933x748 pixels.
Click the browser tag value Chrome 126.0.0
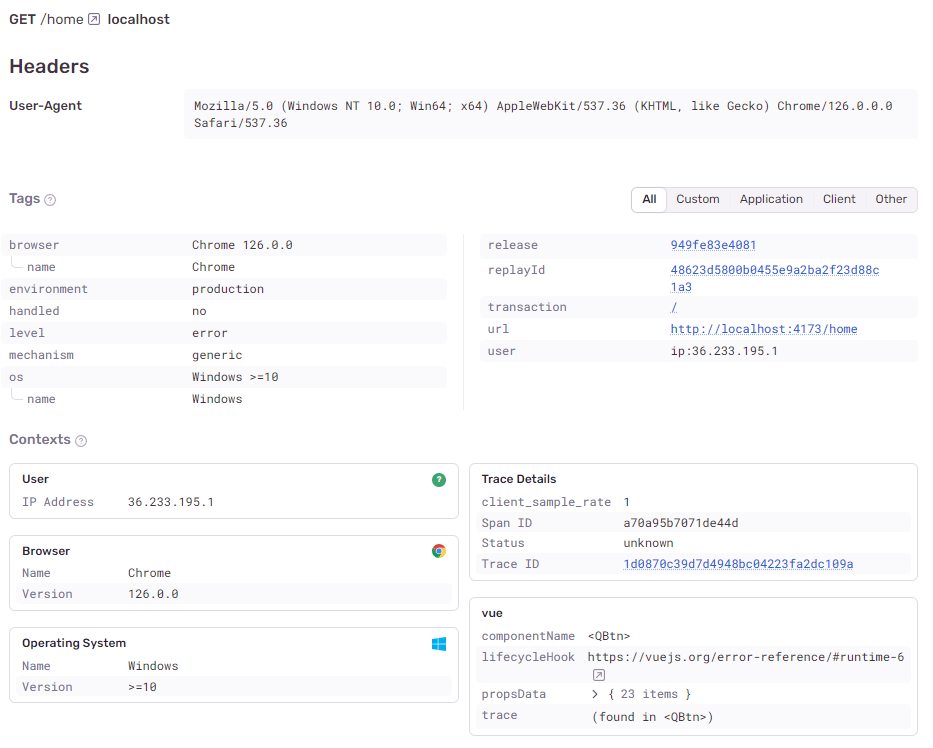242,245
